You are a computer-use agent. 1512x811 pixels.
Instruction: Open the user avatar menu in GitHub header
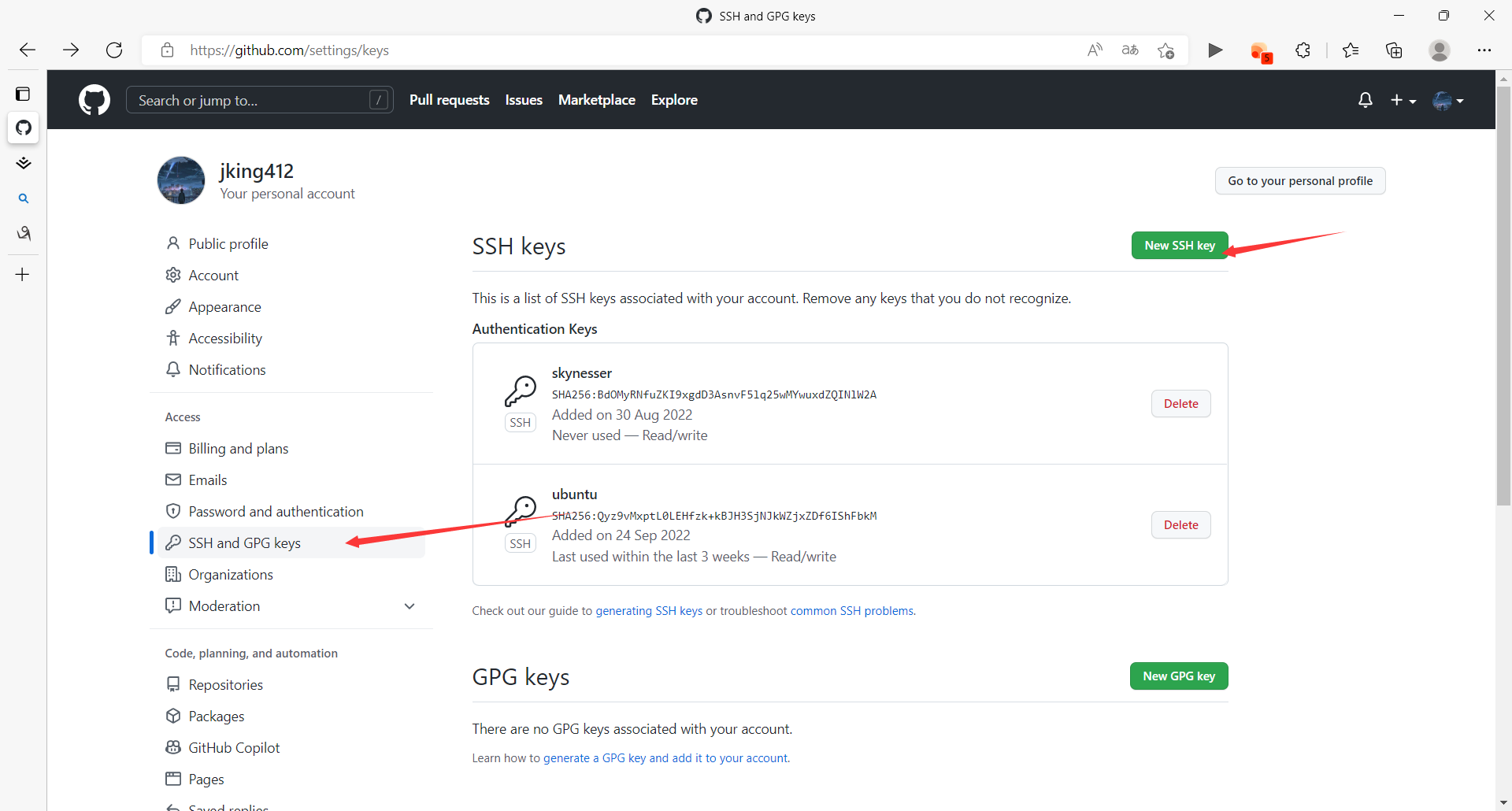click(x=1448, y=100)
